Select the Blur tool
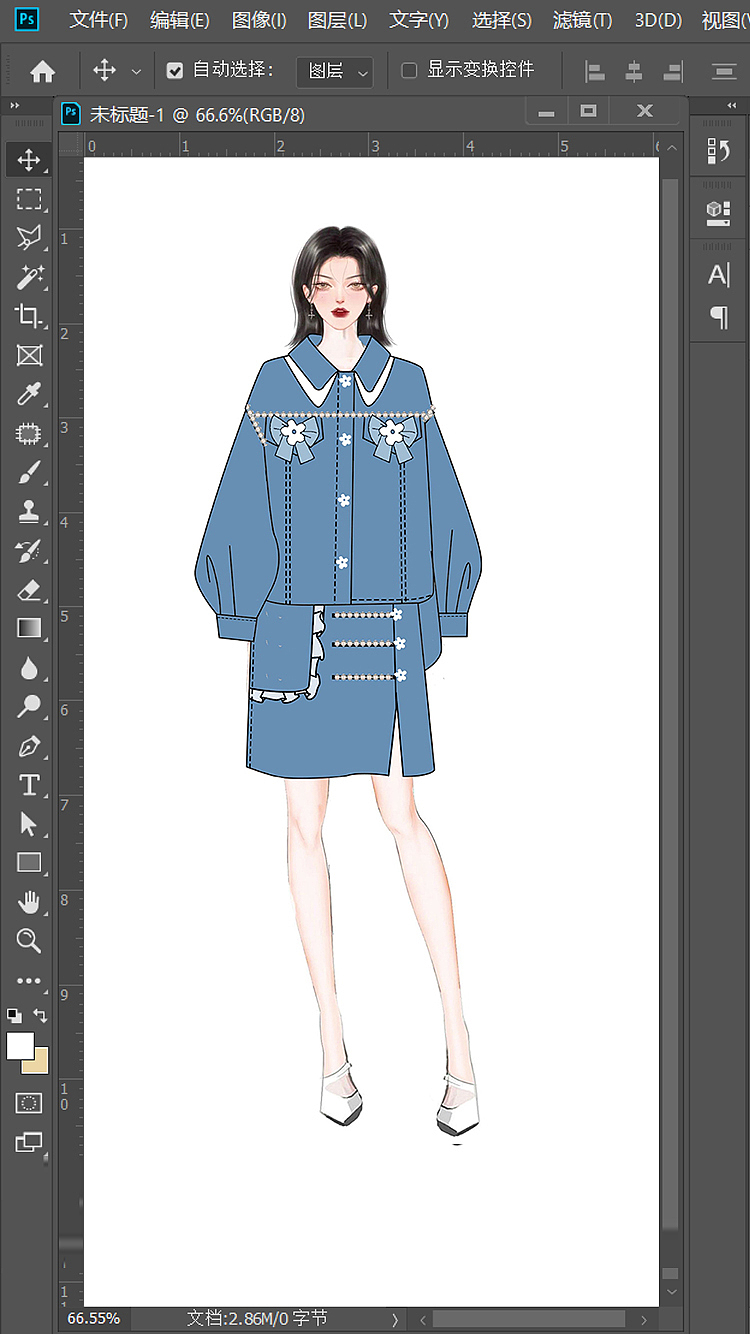Viewport: 750px width, 1334px height. point(29,667)
